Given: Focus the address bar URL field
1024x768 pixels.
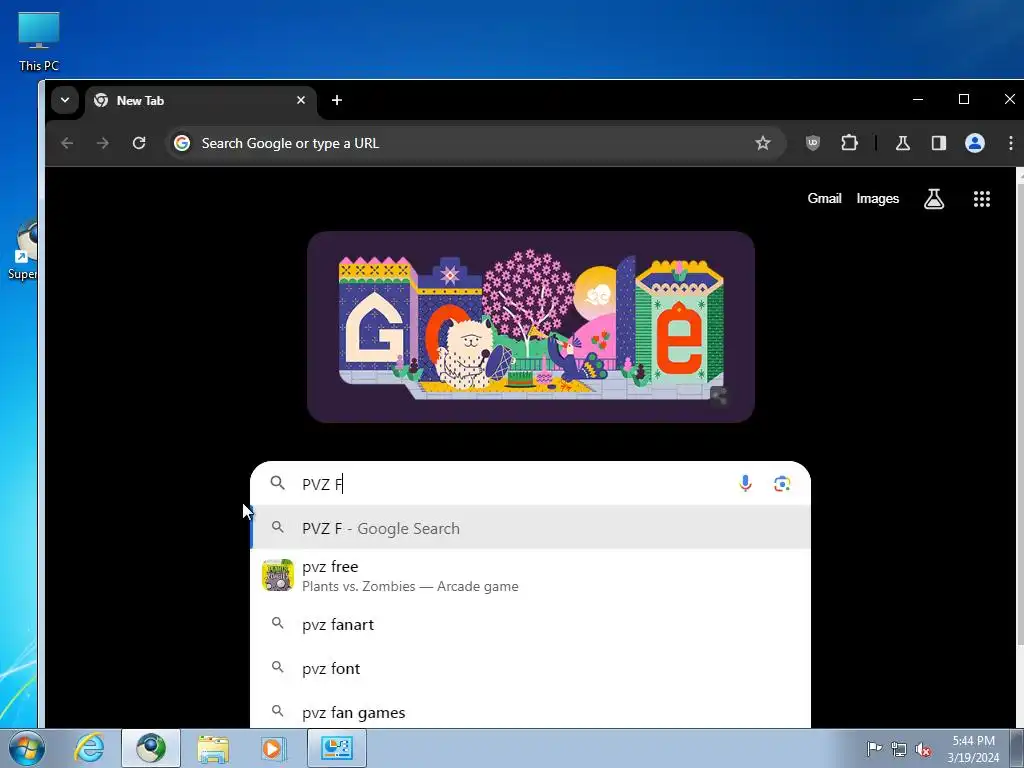Looking at the screenshot, I should [473, 143].
